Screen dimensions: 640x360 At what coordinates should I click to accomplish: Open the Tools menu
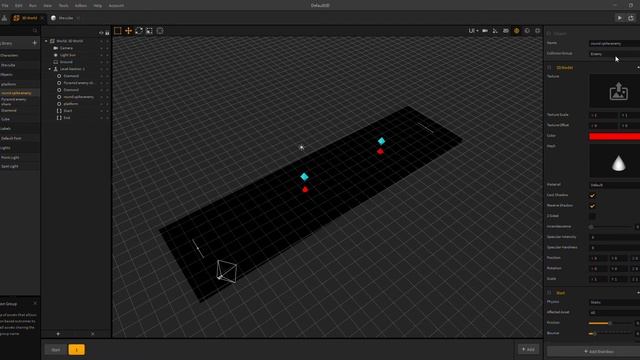pos(64,6)
